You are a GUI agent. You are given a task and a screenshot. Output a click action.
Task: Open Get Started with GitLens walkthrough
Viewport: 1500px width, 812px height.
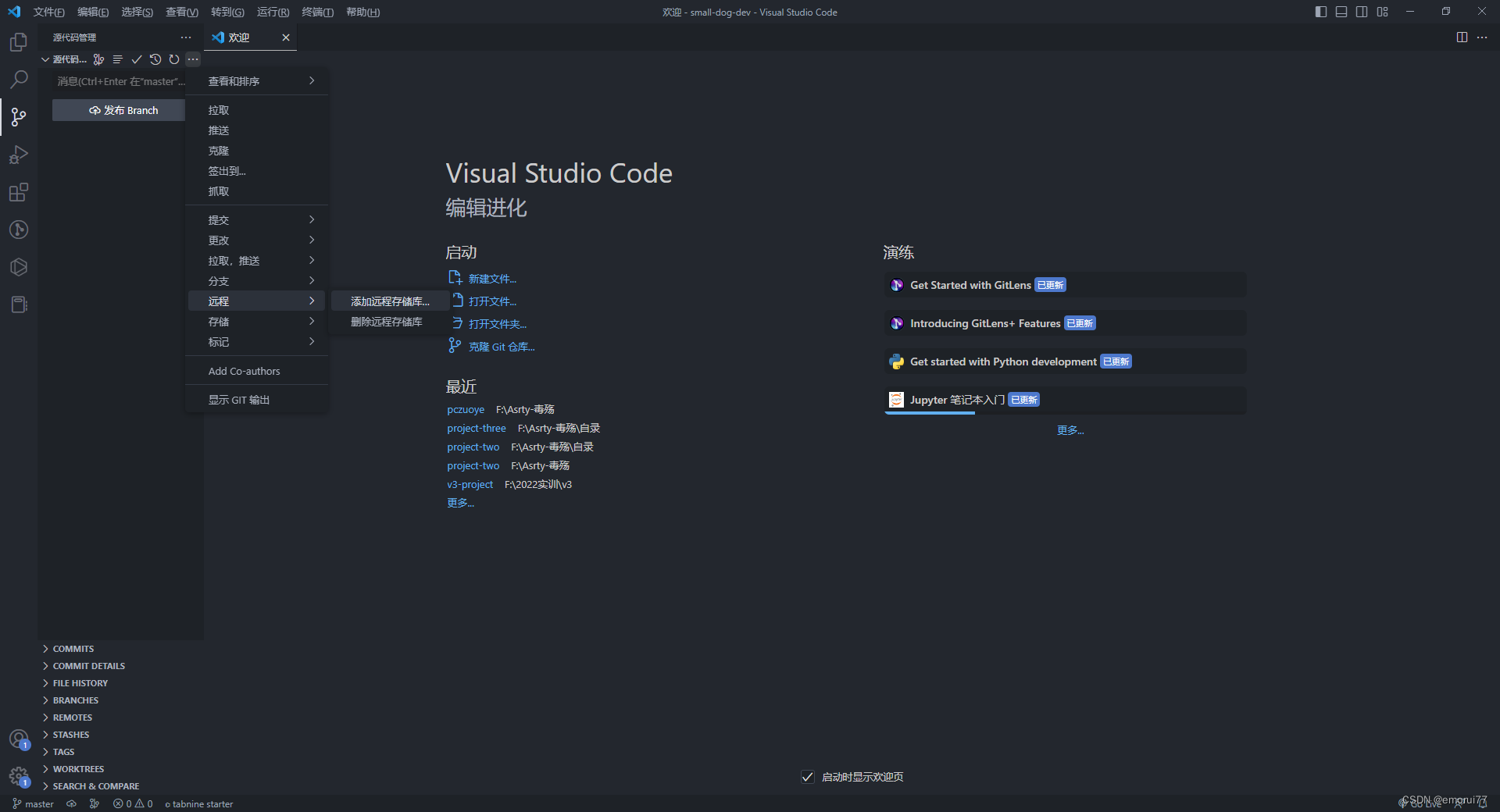pyautogui.click(x=1065, y=285)
